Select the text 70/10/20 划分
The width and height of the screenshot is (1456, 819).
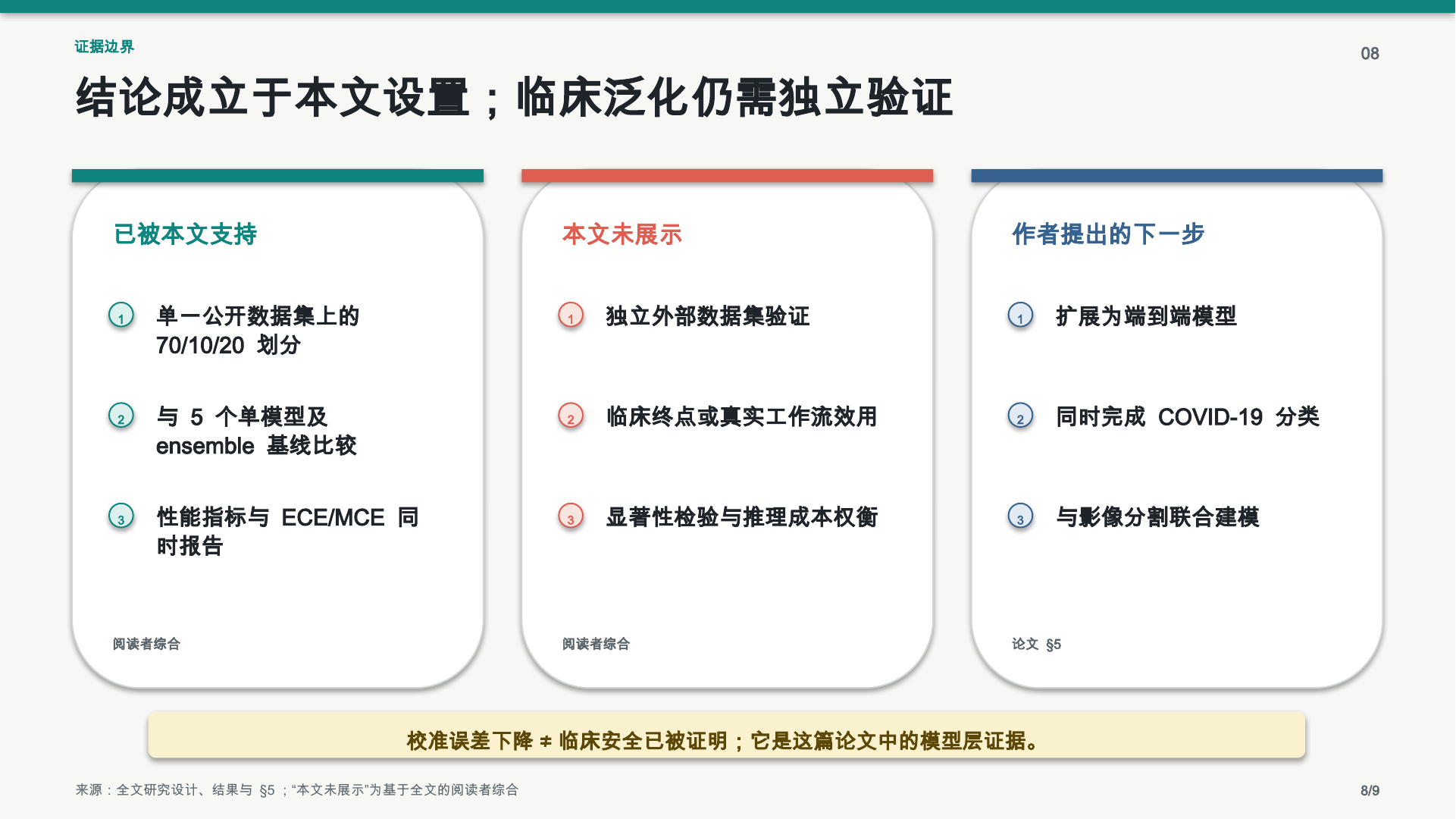tap(229, 345)
